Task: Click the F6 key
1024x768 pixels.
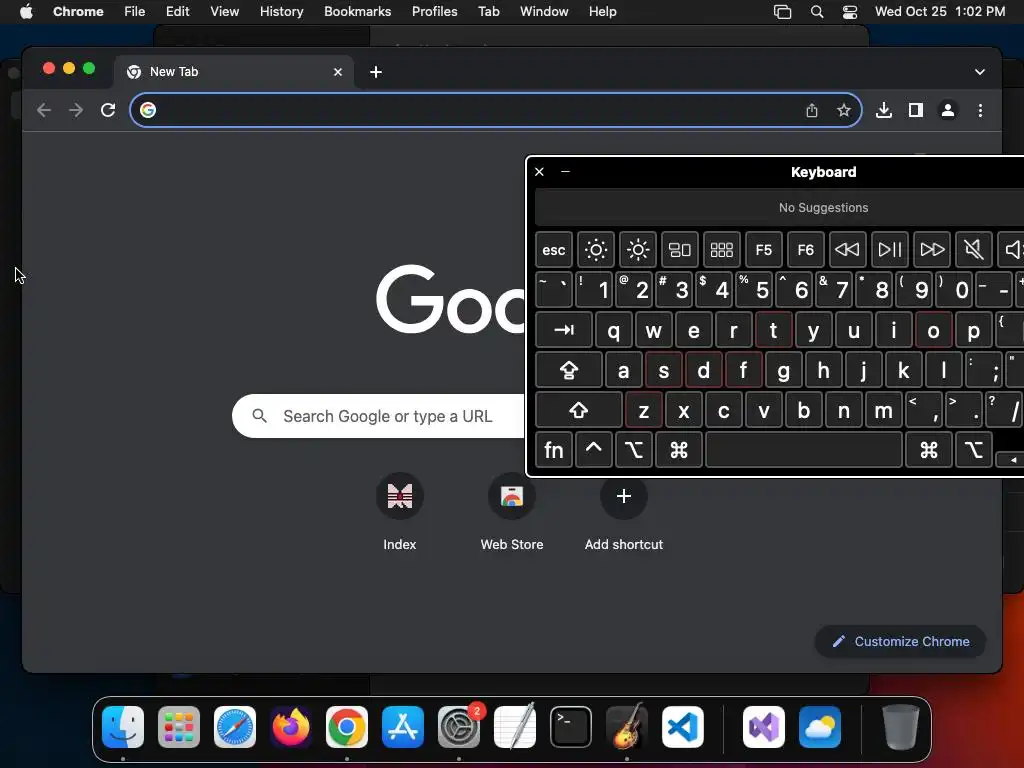Action: click(806, 249)
